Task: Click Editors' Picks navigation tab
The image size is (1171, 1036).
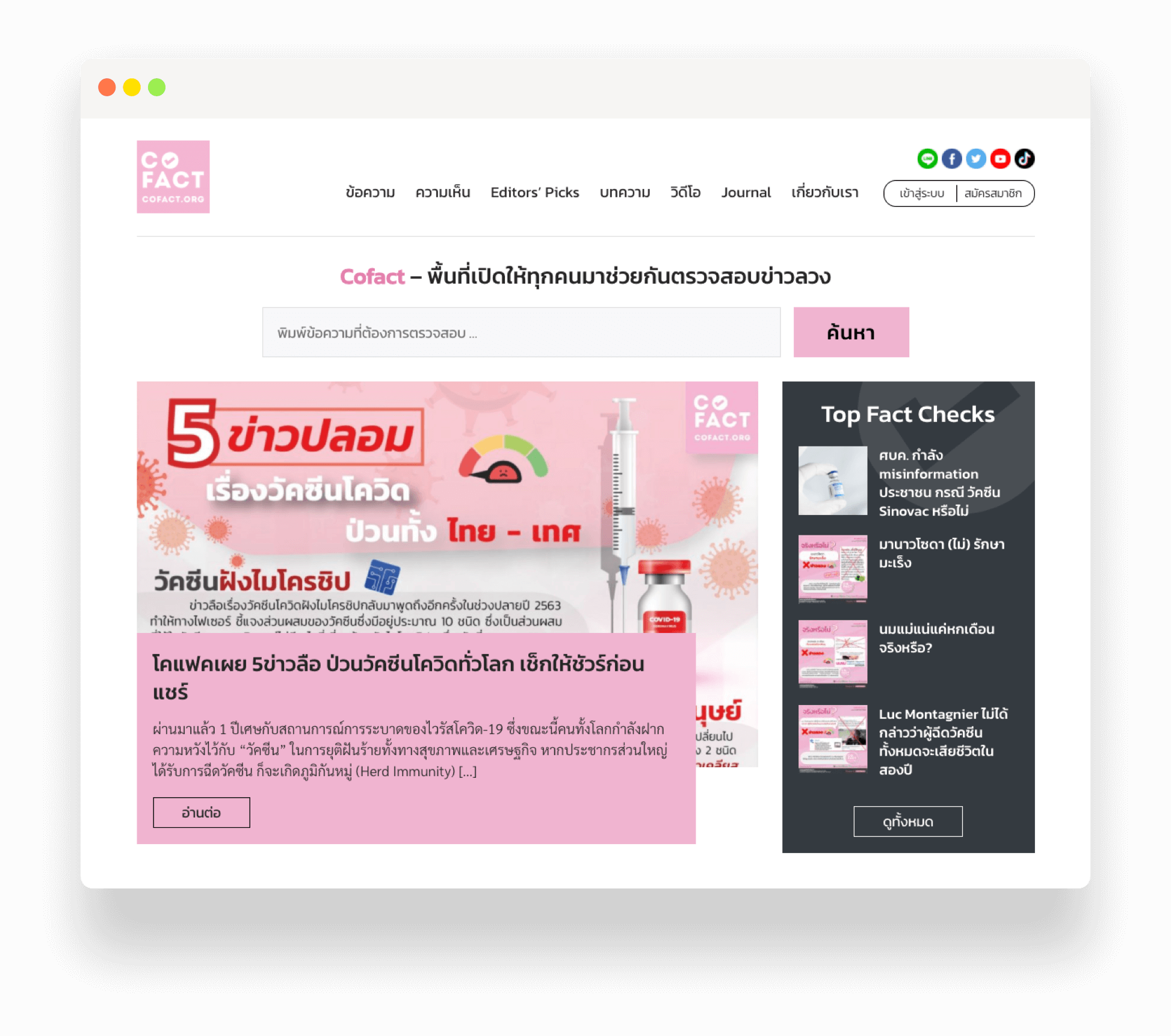Action: click(535, 192)
